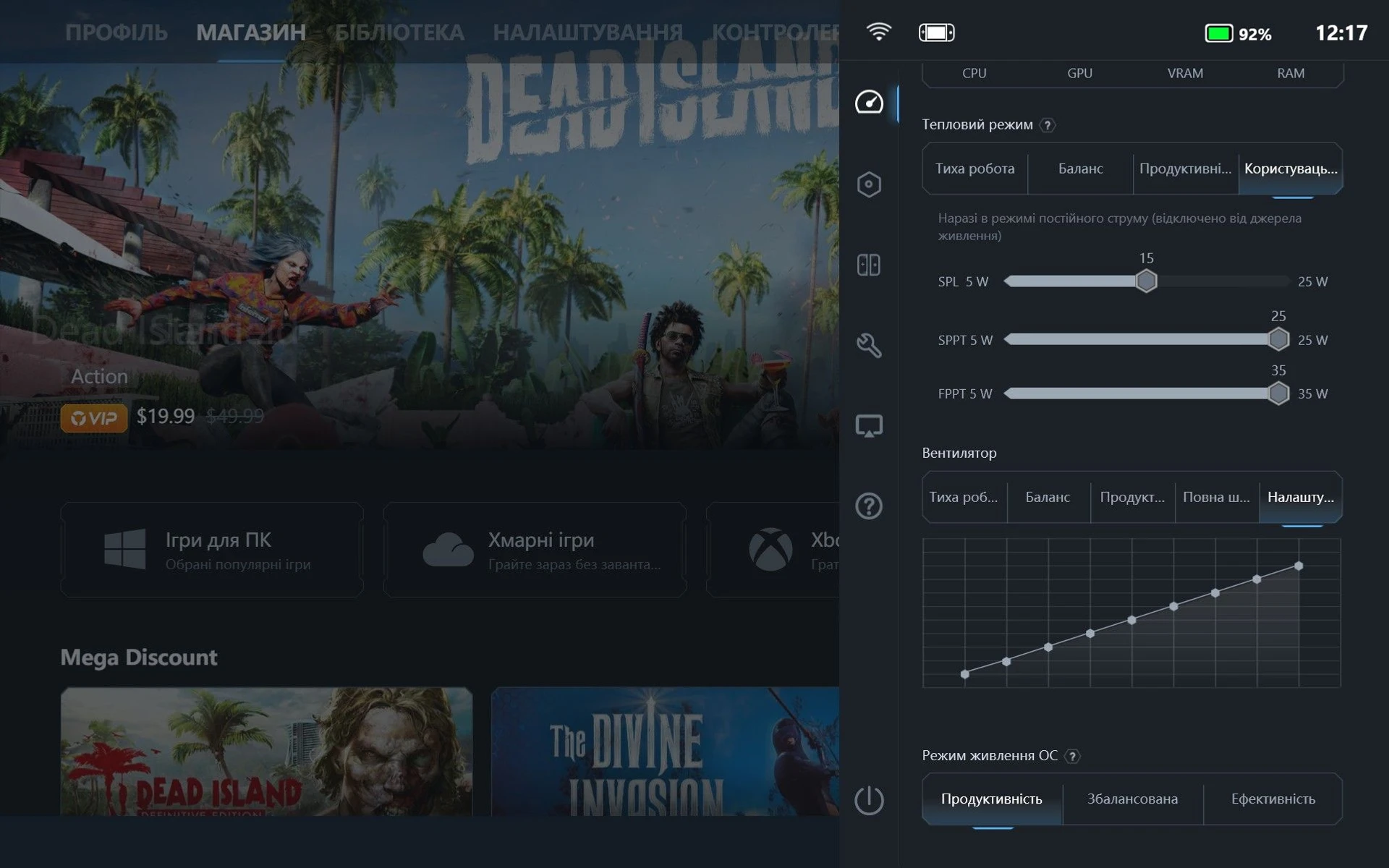1389x868 pixels.
Task: Click the $19.99 price for Dead Island
Action: point(166,416)
